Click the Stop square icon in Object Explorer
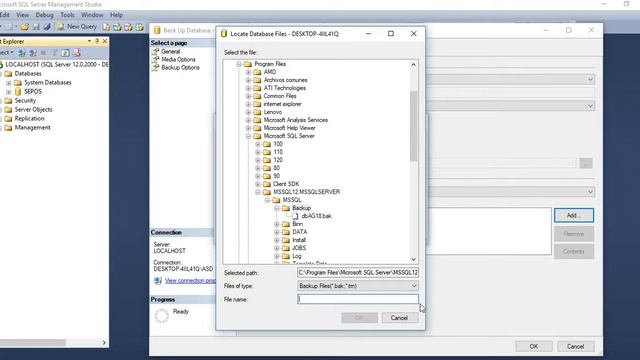Viewport: 640px width, 360px height. pyautogui.click(x=43, y=53)
